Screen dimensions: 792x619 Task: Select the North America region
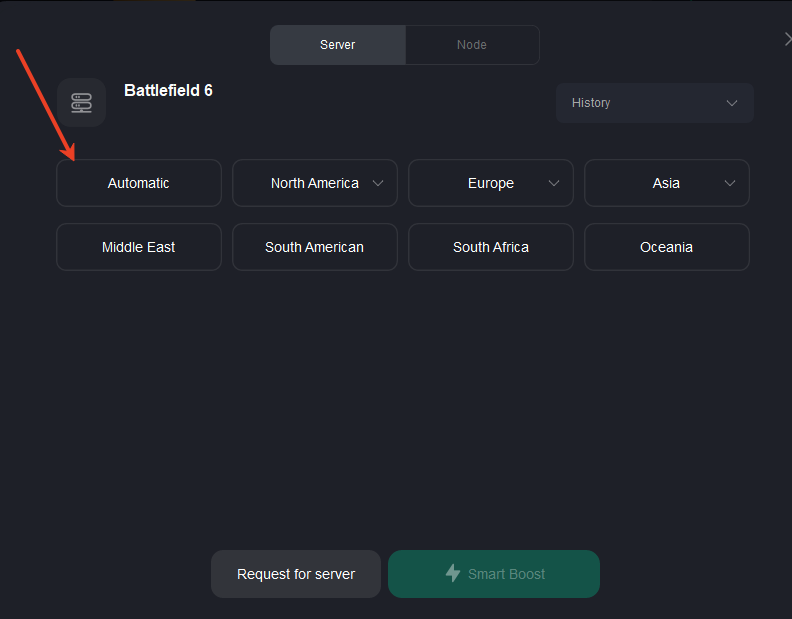315,183
